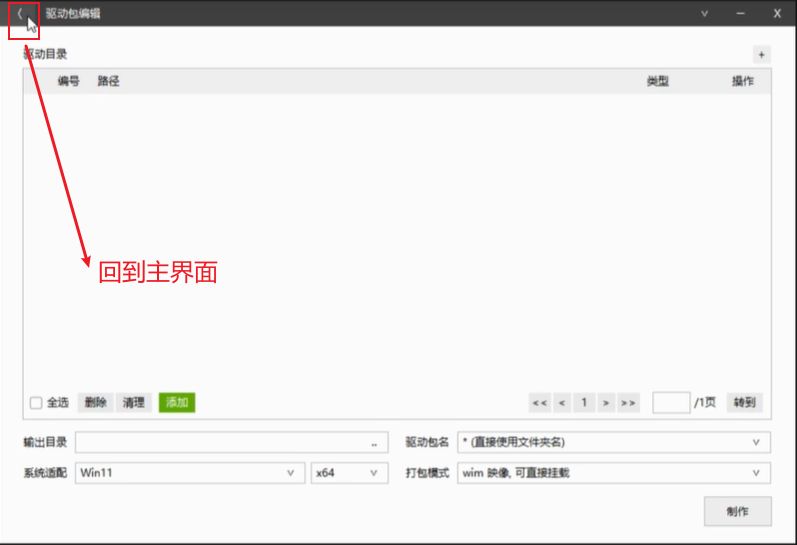Screen dimensions: 797x545
Task: Jump to last page with >> button
Action: (628, 403)
